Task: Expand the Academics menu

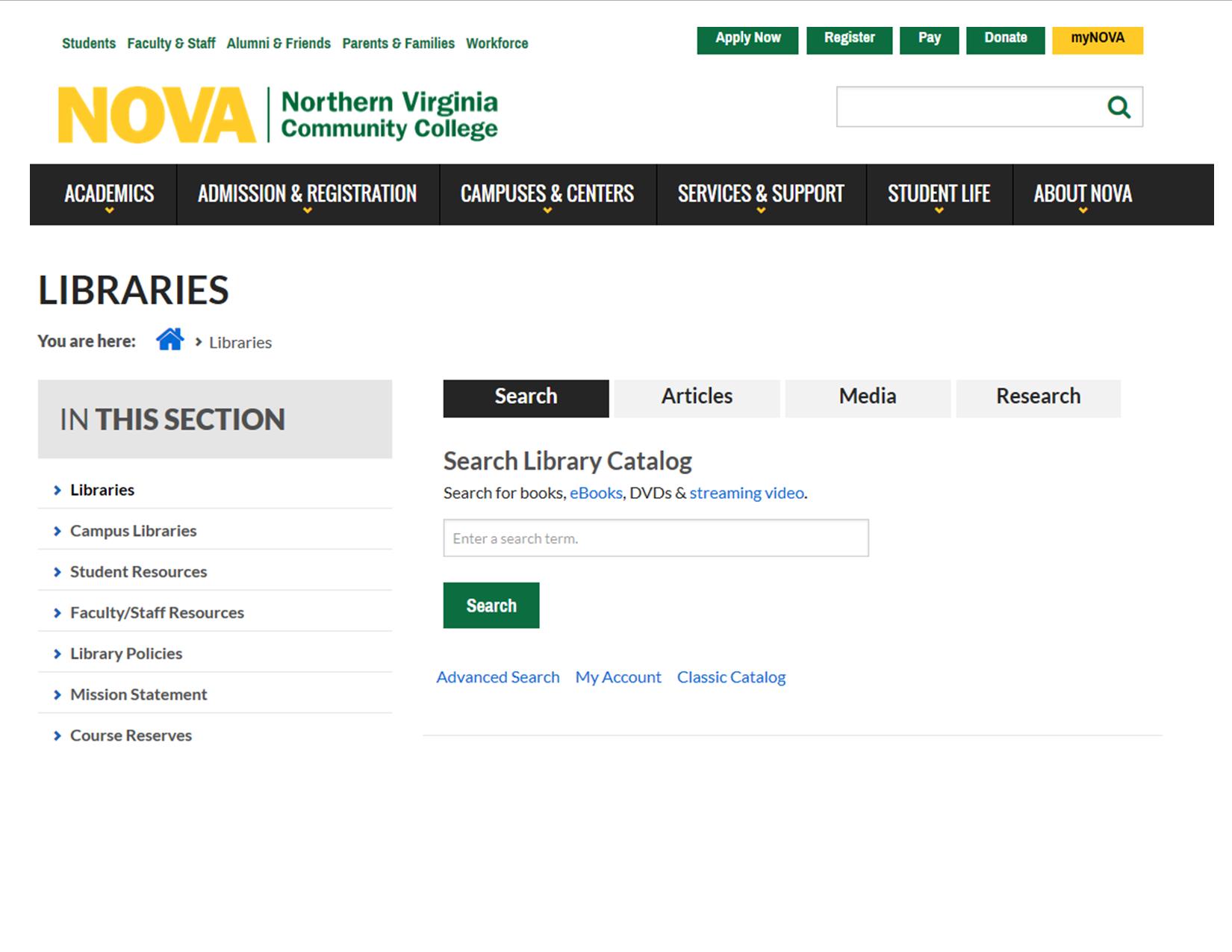Action: point(109,194)
